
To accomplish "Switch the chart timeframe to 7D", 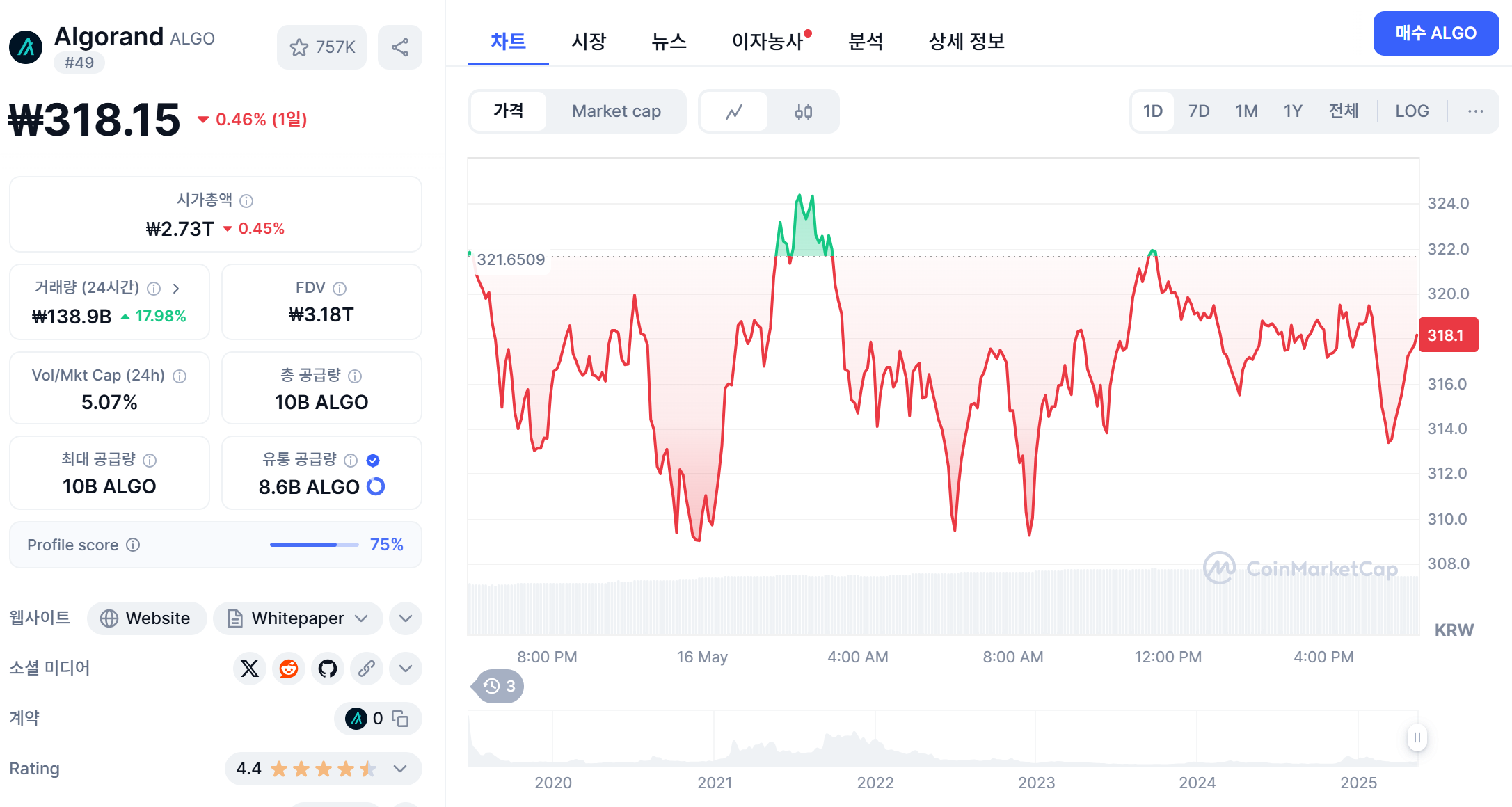I will [1198, 111].
